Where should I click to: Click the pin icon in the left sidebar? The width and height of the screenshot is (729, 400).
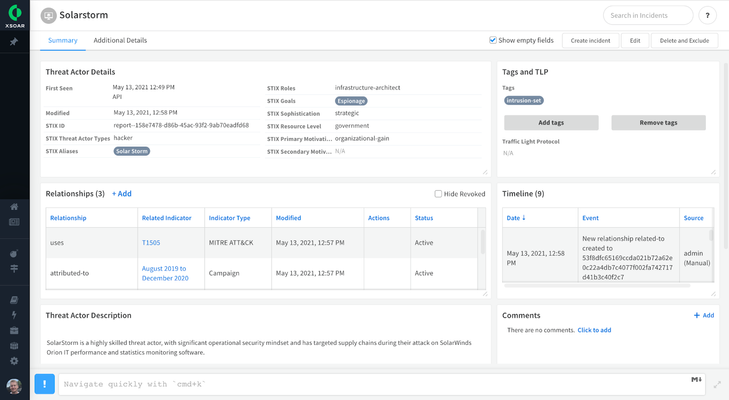click(x=14, y=42)
